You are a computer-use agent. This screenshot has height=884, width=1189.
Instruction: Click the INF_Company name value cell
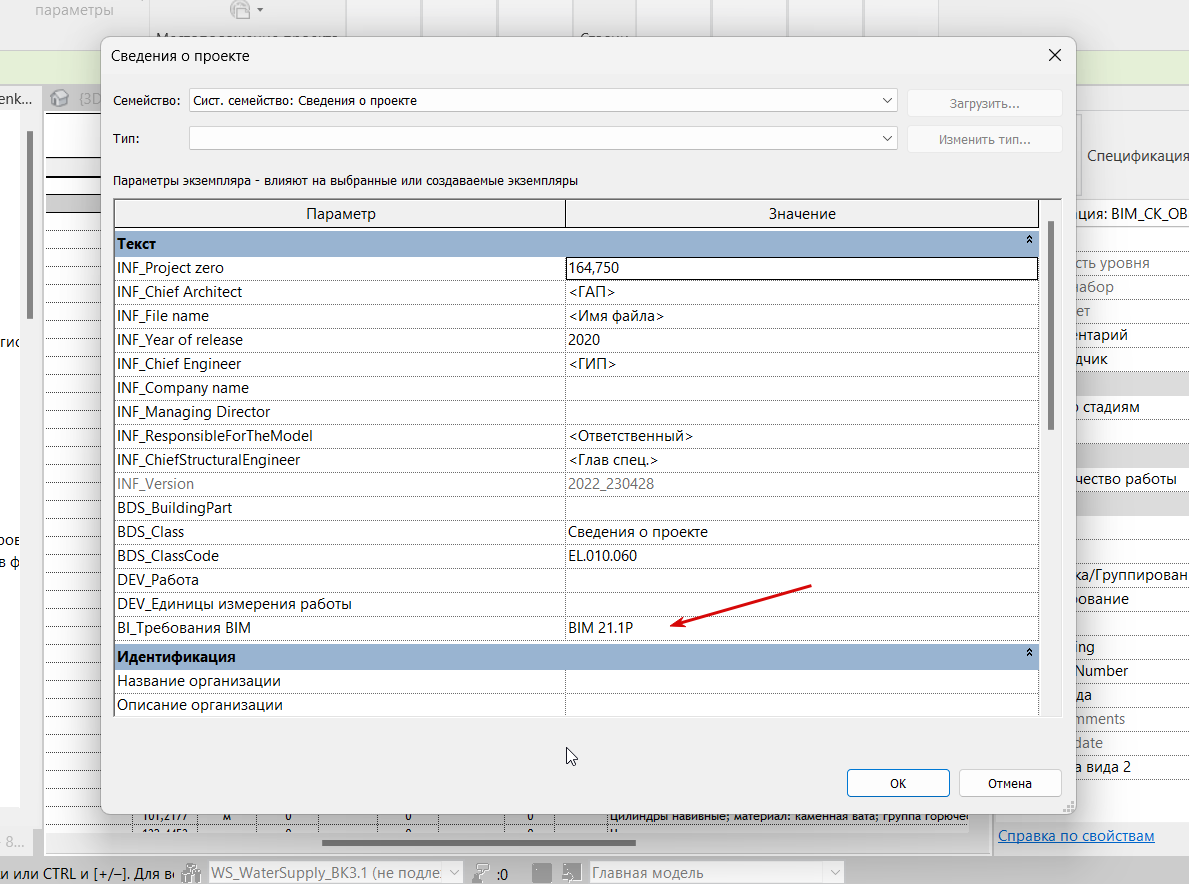802,388
